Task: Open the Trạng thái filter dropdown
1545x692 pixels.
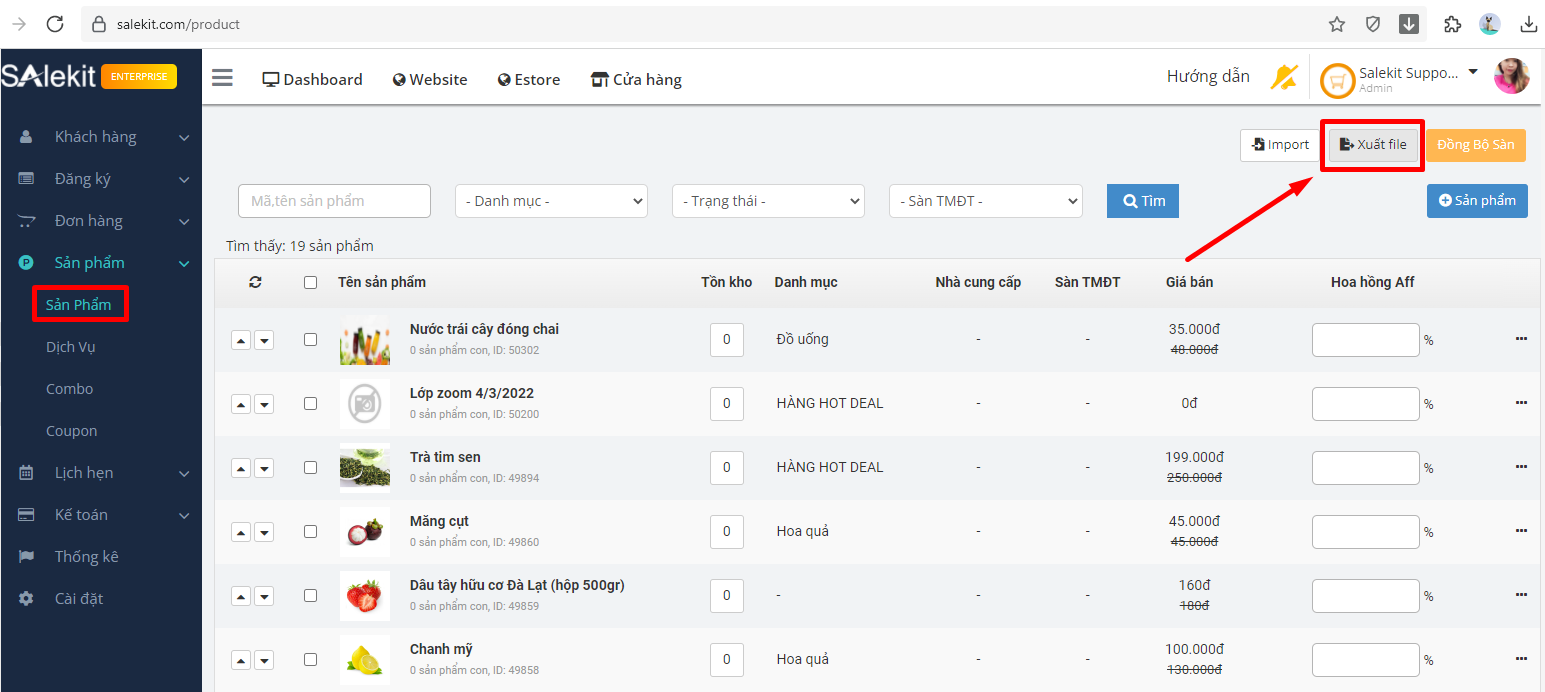Action: click(768, 201)
